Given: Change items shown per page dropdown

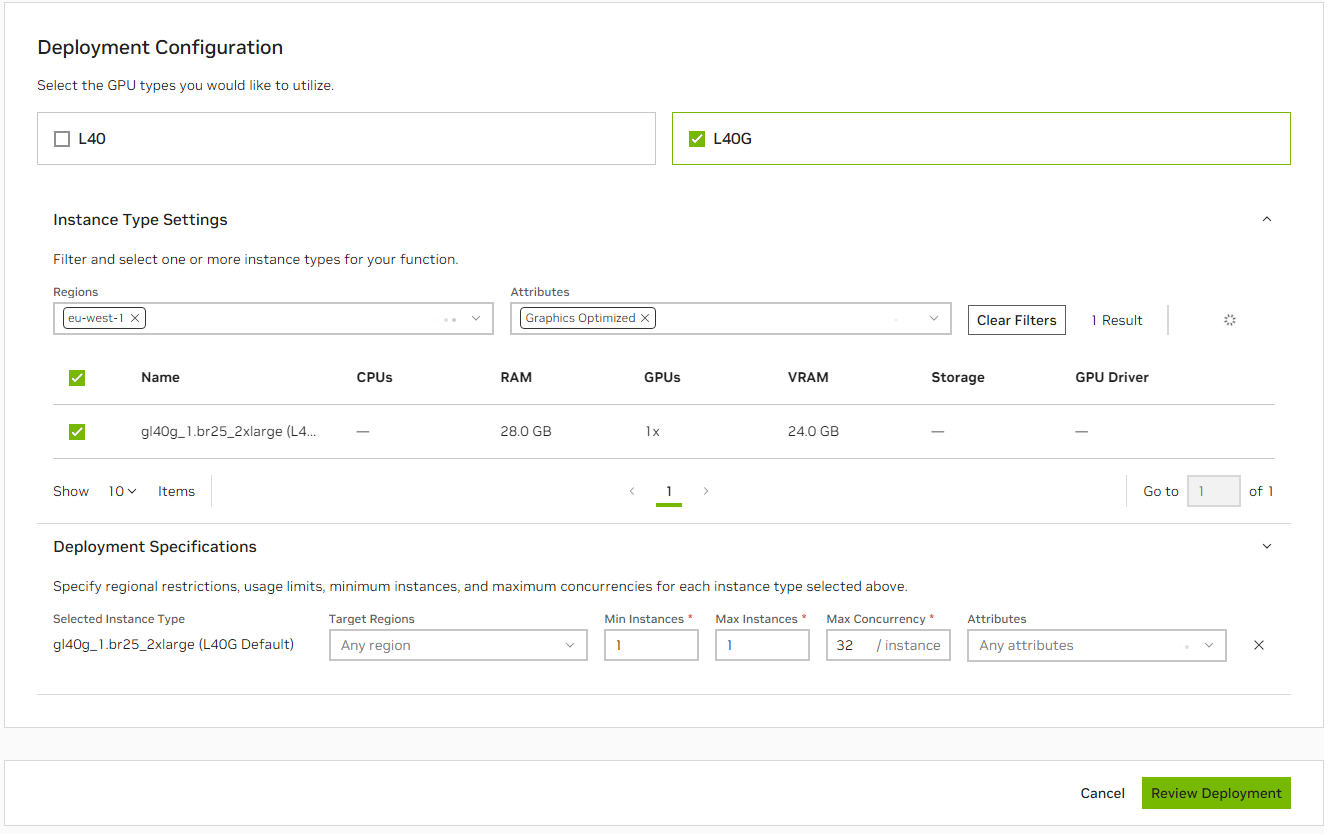Looking at the screenshot, I should (x=123, y=491).
